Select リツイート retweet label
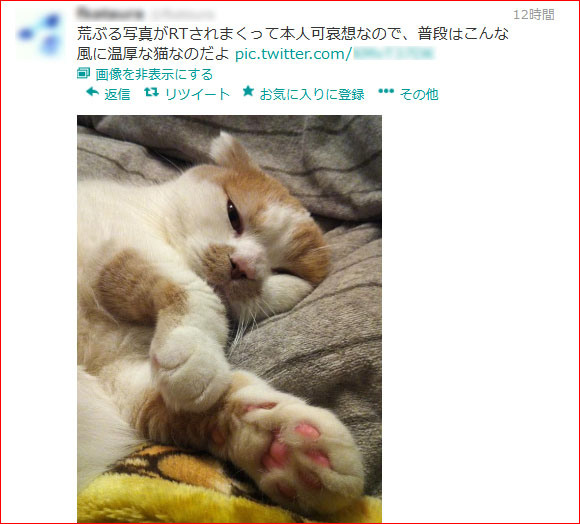Viewport: 580px width, 524px height. (198, 94)
